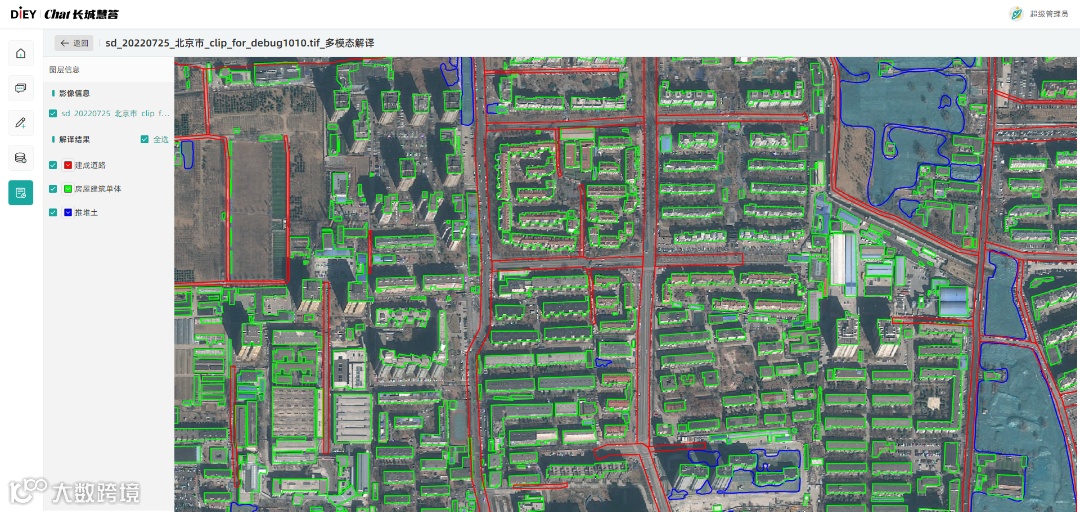Select the highlighted interpretation results sidebar icon
This screenshot has width=1080, height=512.
(x=21, y=192)
